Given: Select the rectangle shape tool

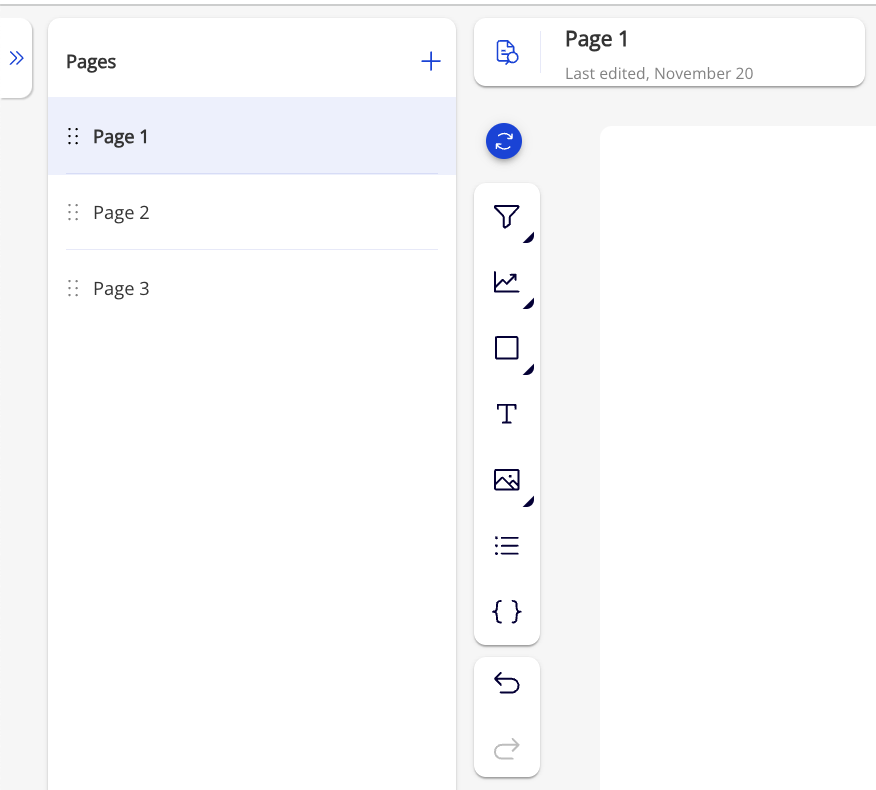Looking at the screenshot, I should point(507,348).
